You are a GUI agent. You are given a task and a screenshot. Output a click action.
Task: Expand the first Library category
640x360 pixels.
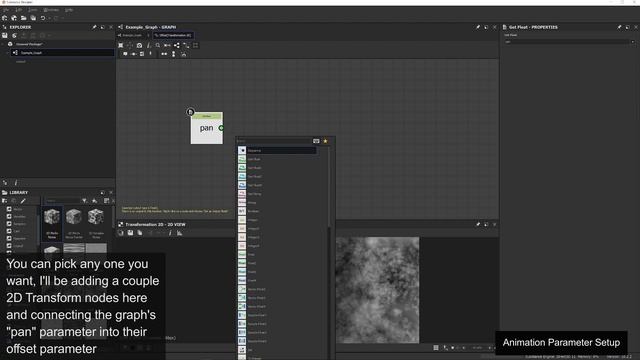(9, 209)
